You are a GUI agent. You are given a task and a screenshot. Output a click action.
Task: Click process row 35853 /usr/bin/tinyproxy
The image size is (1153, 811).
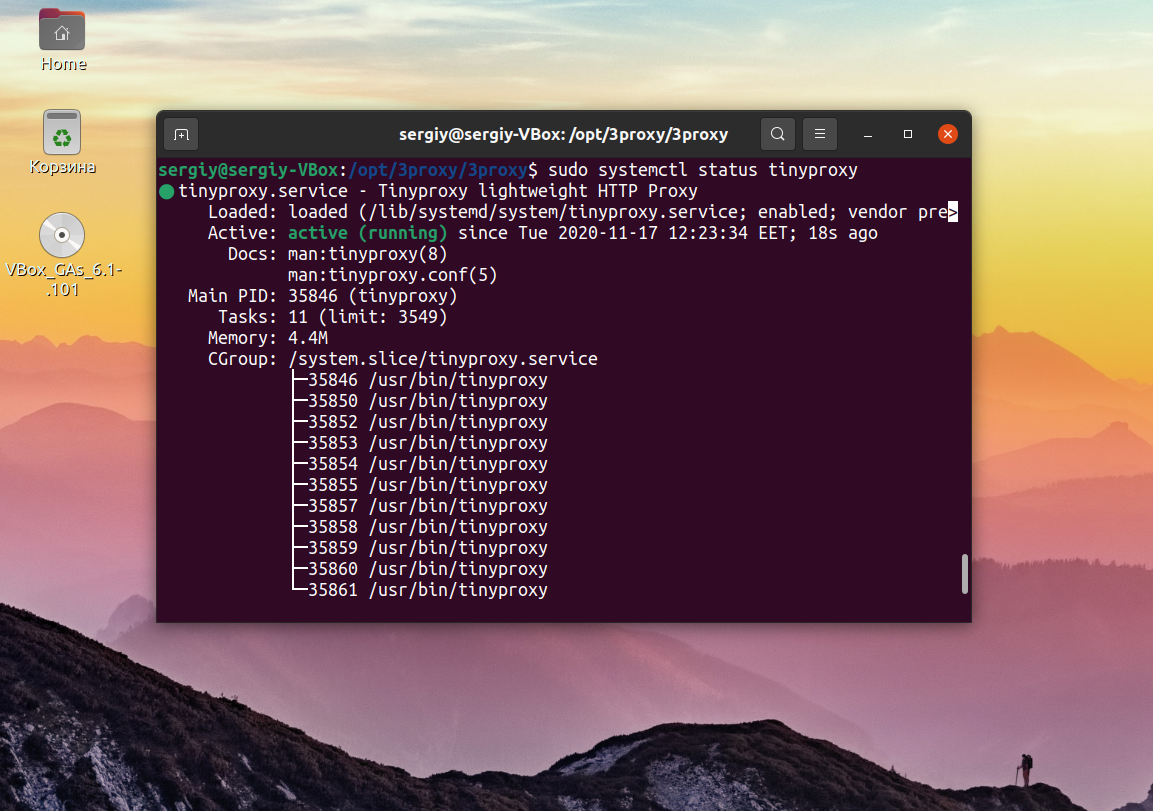click(428, 443)
